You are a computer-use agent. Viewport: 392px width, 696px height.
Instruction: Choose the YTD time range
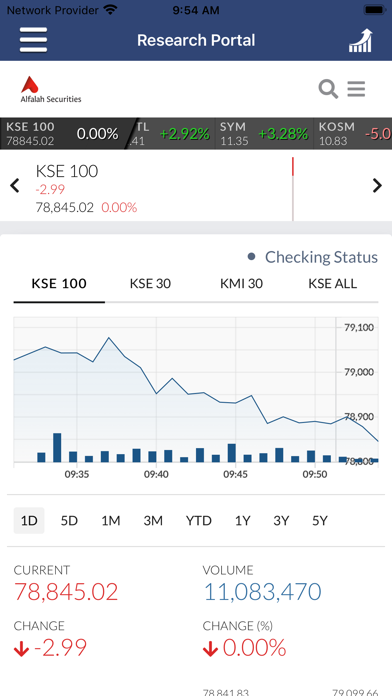tap(198, 520)
